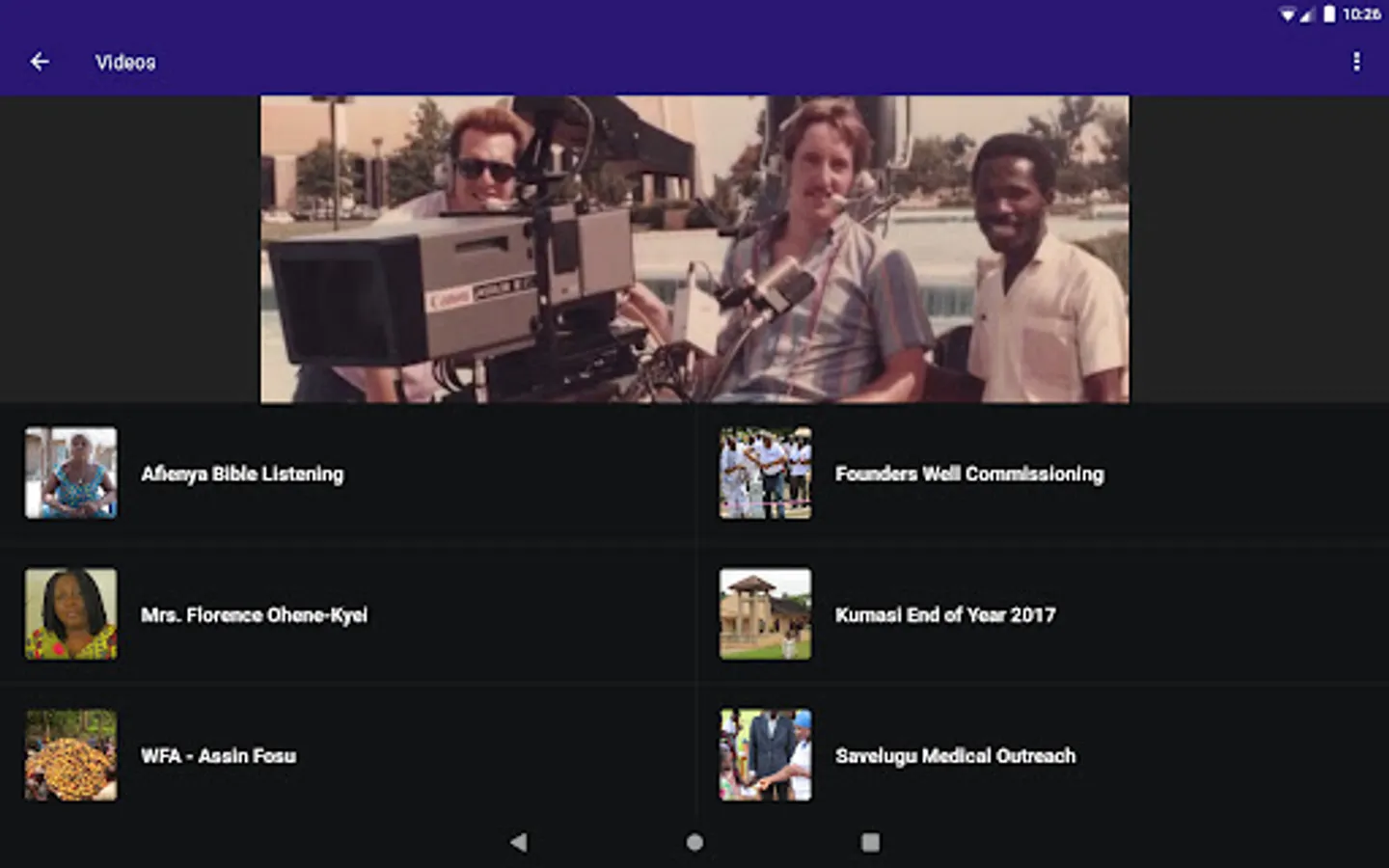Tap the battery status icon

tap(1329, 14)
